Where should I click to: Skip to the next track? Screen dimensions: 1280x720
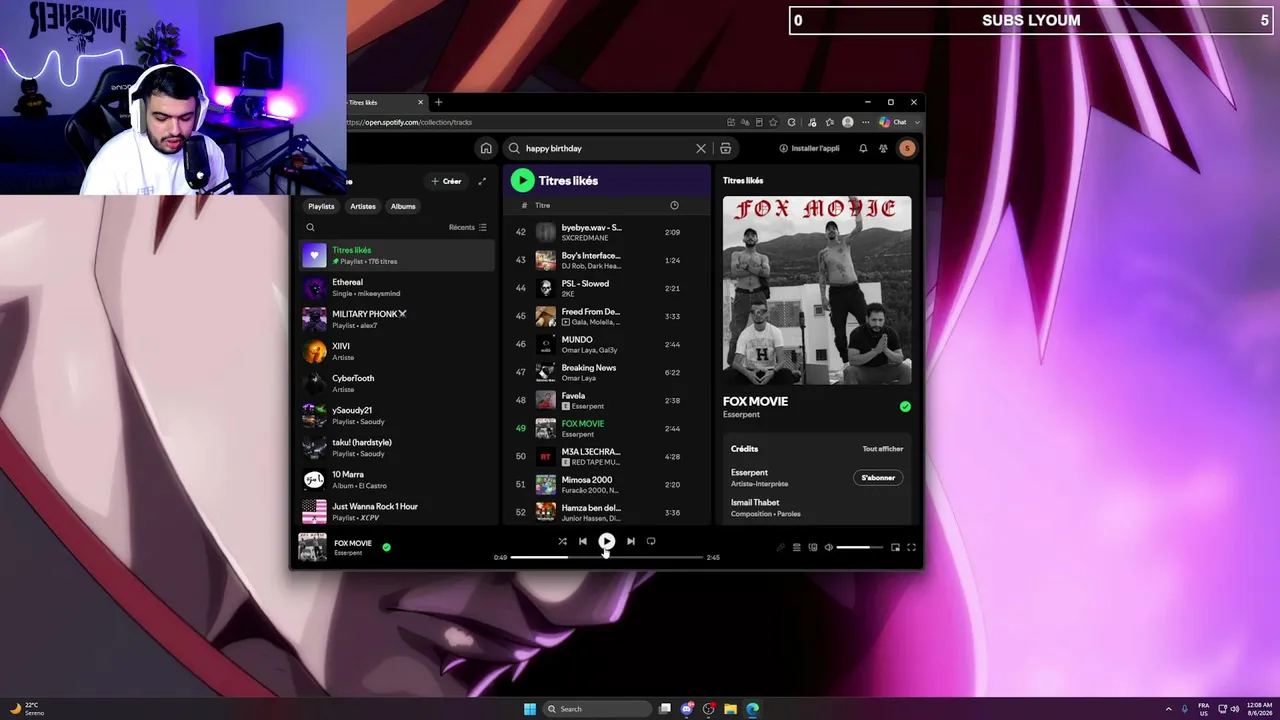click(631, 541)
